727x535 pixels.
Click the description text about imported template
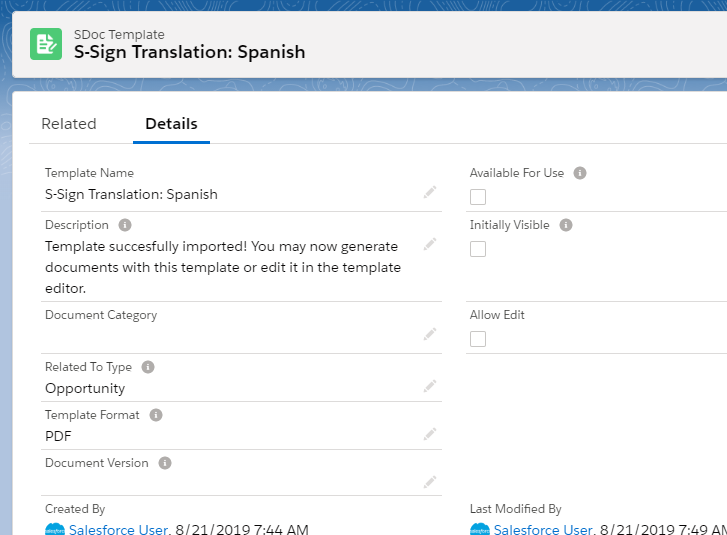(x=223, y=268)
